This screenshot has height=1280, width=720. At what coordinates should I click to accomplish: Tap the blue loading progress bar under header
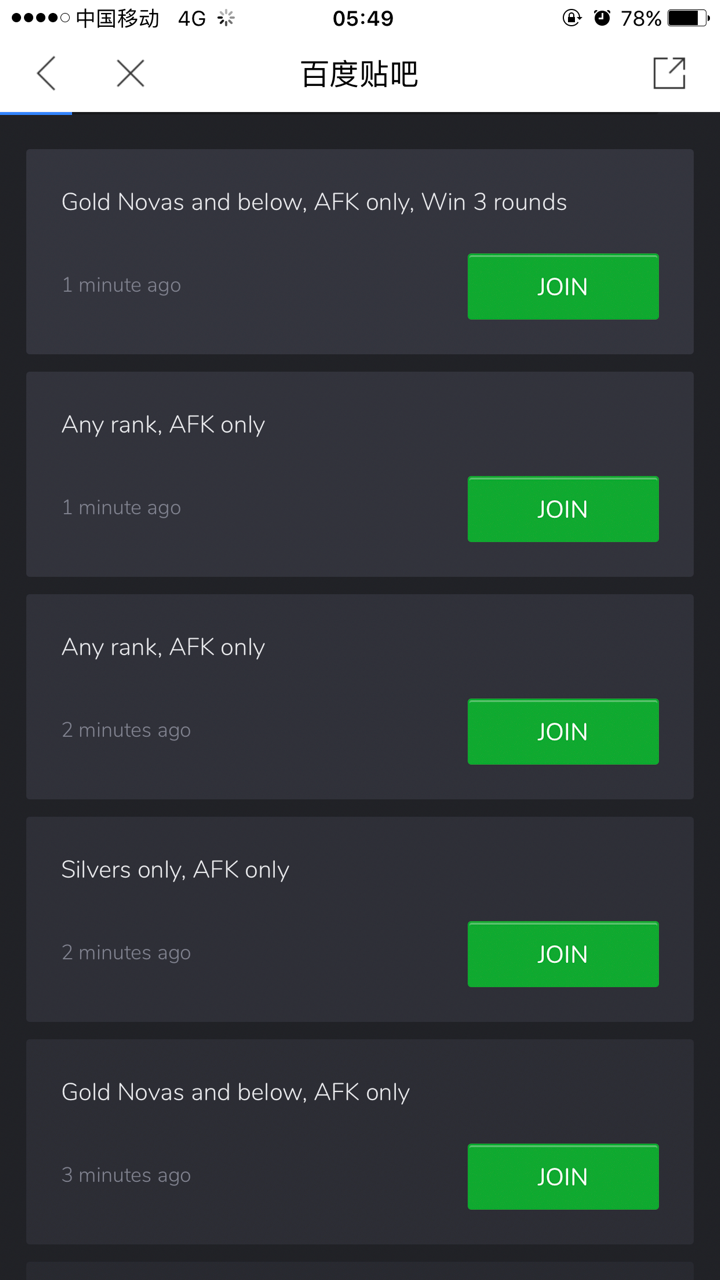36,113
